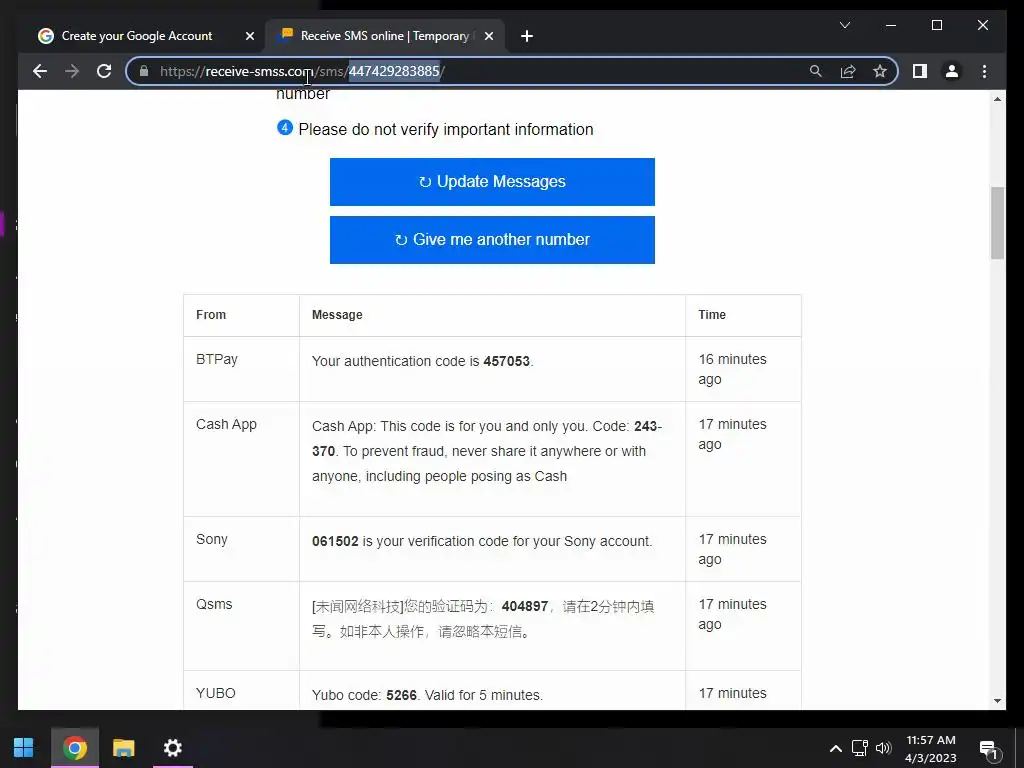
Task: Click the forward navigation arrow
Action: 72,71
